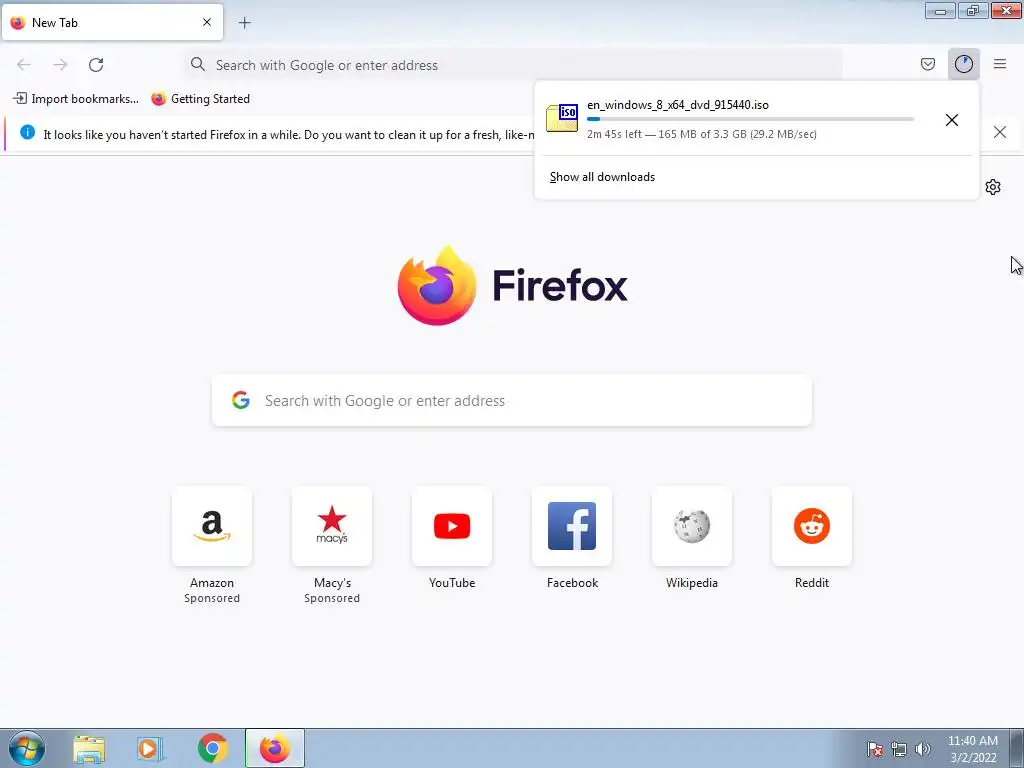Dismiss the Firefox refresh notification bar
This screenshot has width=1024, height=768.
[x=1000, y=132]
